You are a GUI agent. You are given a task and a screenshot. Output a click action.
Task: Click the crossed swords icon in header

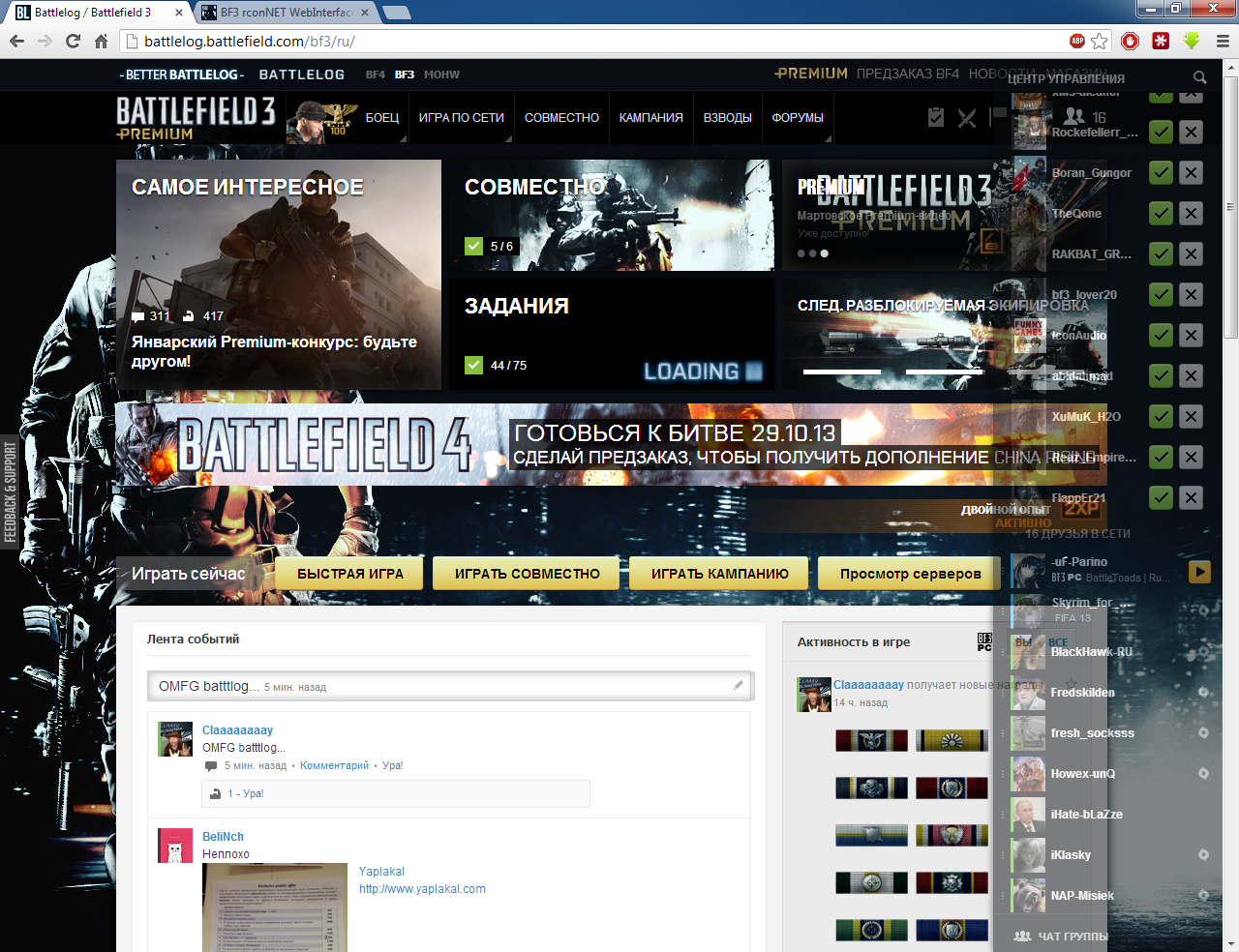(967, 117)
